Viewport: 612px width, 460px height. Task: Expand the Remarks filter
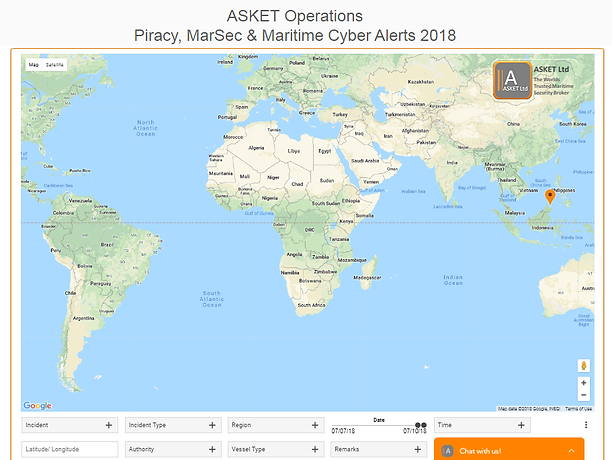379,449
